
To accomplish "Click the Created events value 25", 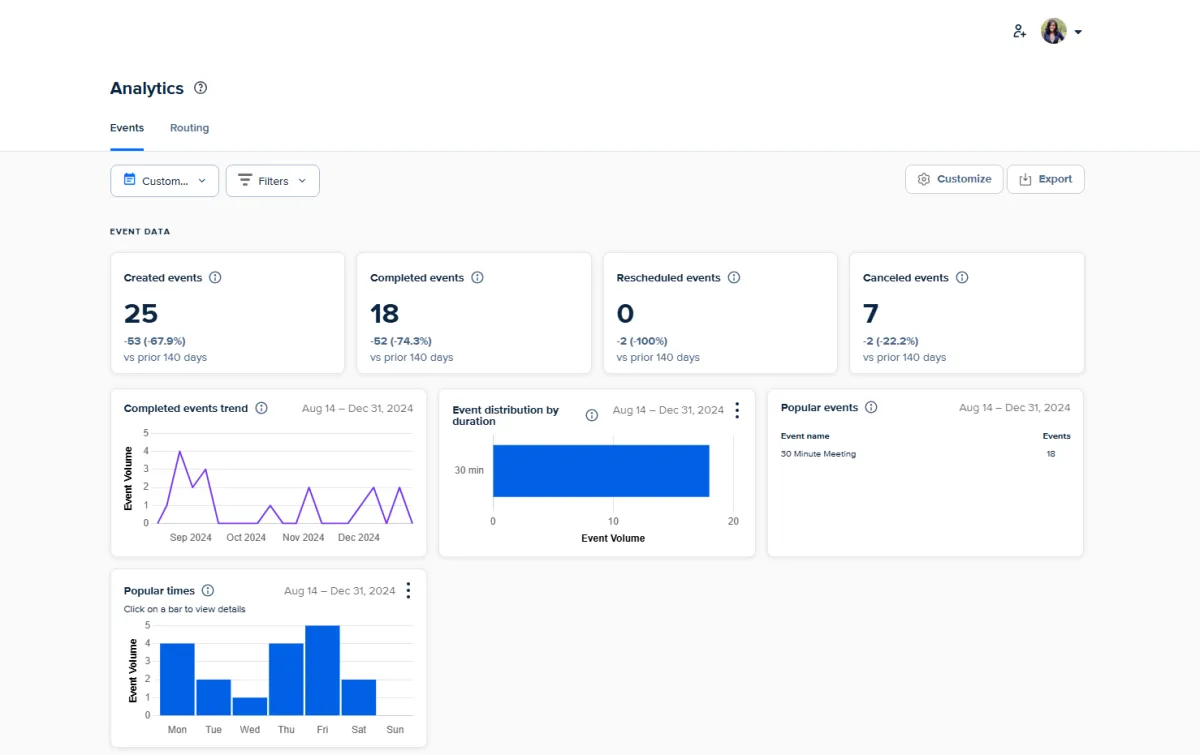I will point(141,313).
